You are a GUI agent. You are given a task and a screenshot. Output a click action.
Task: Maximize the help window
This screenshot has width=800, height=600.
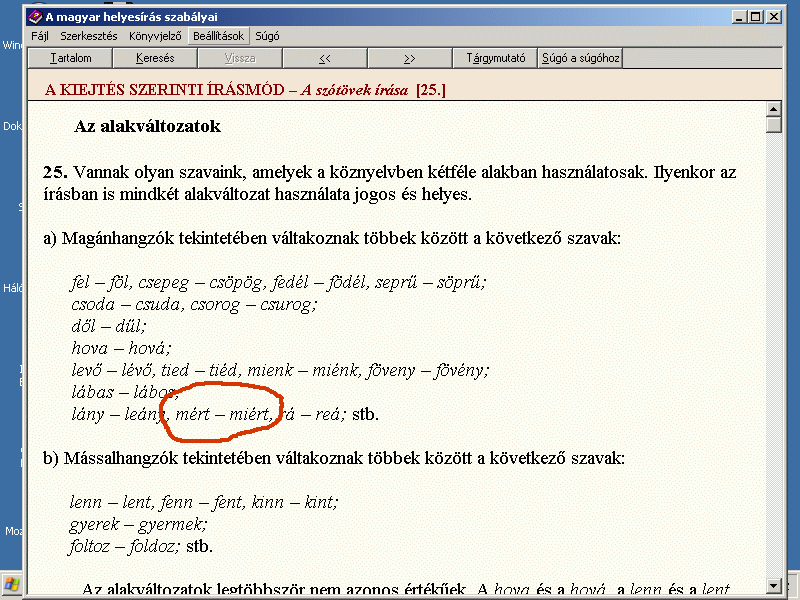pos(756,17)
